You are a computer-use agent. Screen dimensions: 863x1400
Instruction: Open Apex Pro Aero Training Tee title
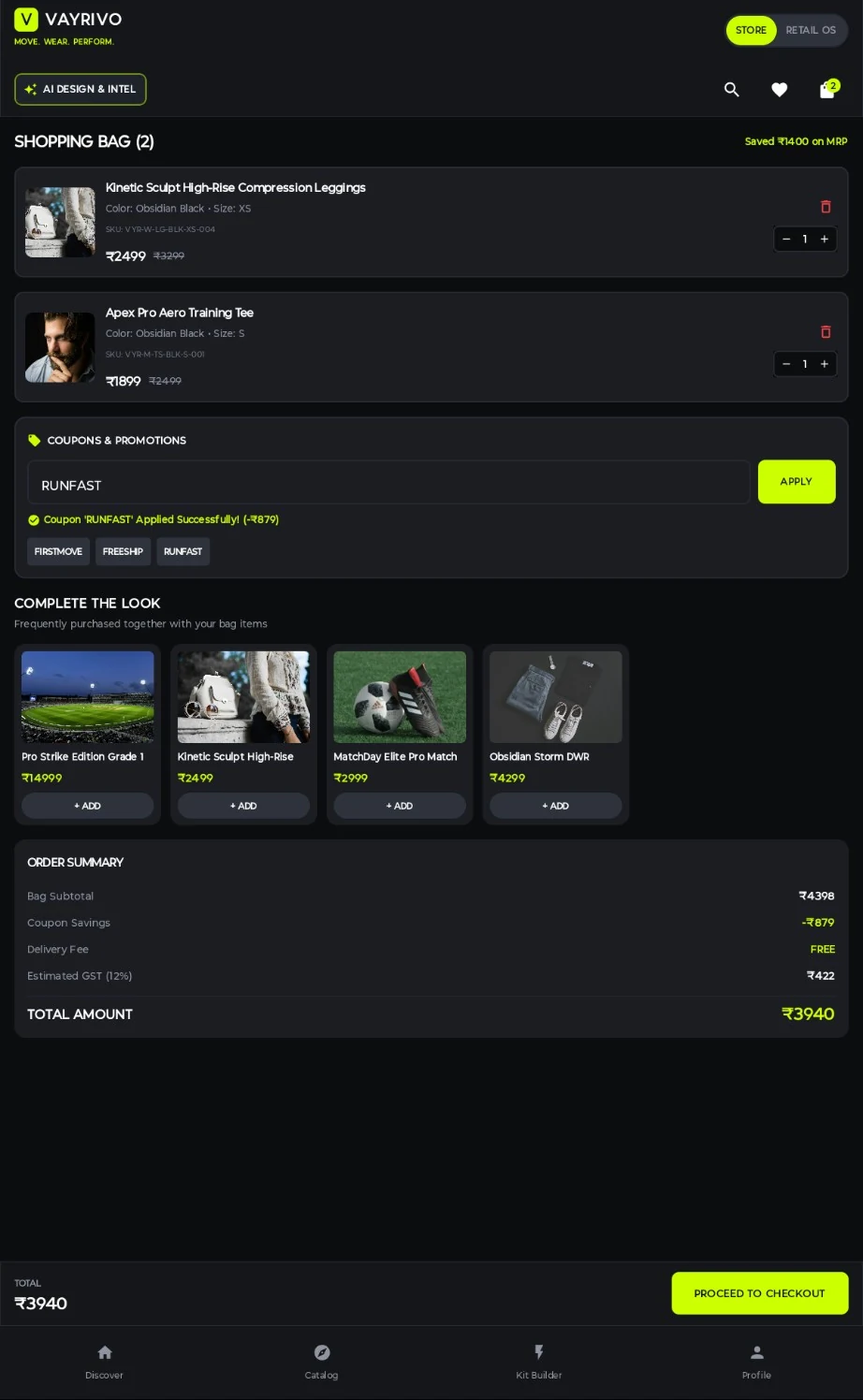[180, 313]
